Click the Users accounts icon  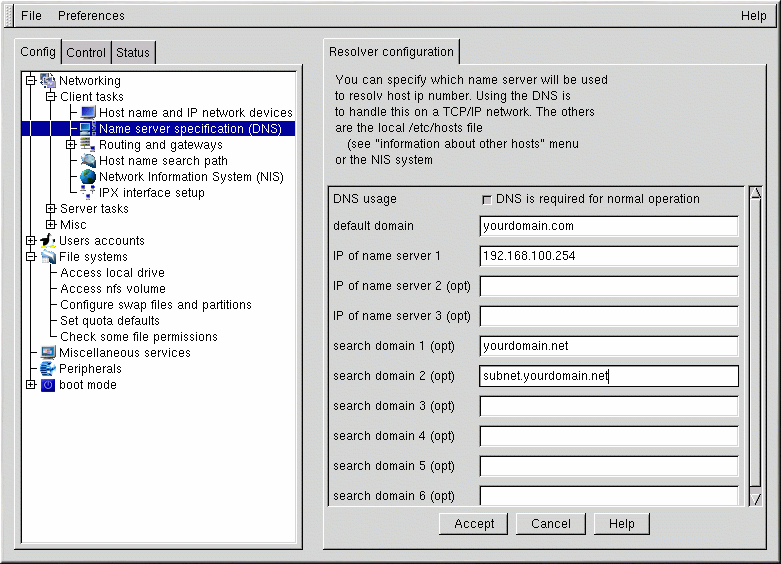(x=48, y=241)
